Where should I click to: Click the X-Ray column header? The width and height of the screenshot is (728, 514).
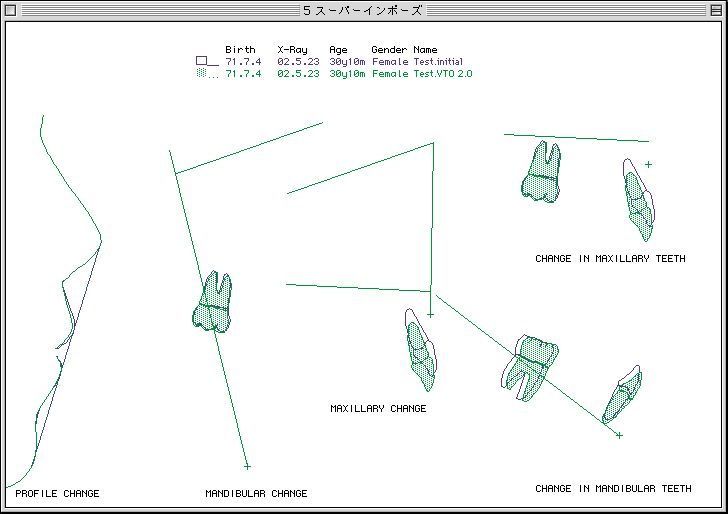pos(292,50)
